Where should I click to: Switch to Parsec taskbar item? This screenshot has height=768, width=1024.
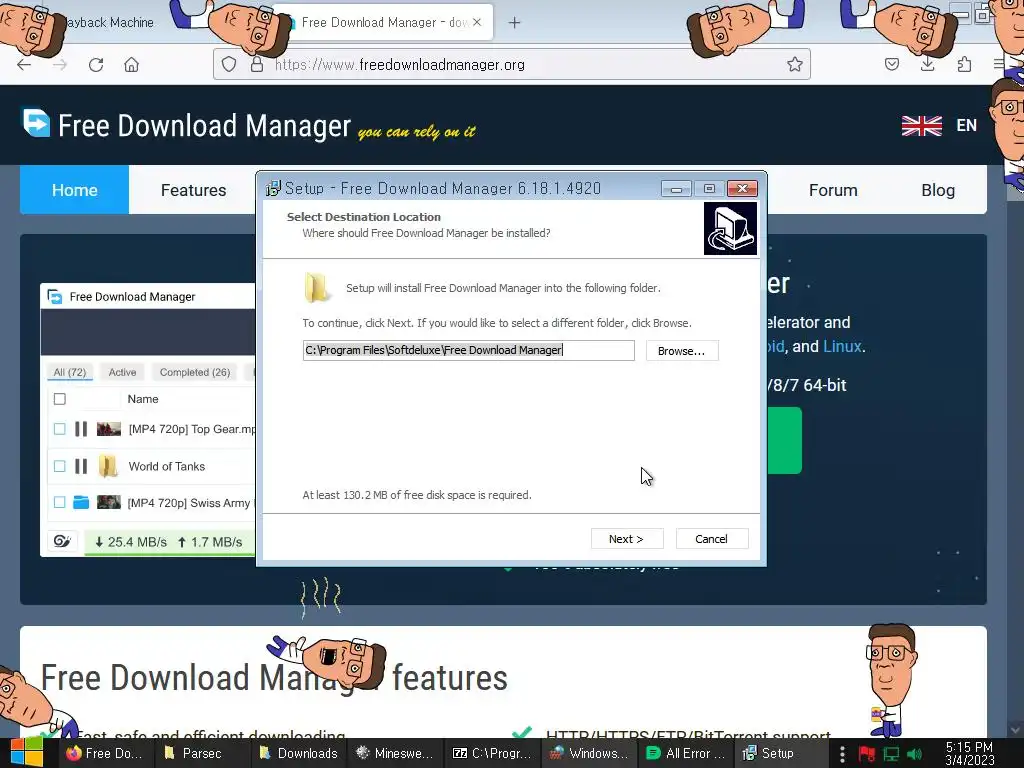[202, 753]
